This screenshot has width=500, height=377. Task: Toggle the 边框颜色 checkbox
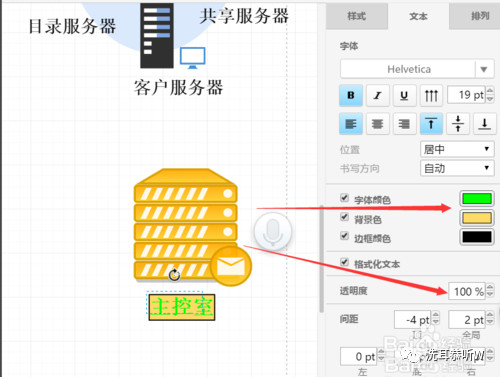pyautogui.click(x=345, y=236)
